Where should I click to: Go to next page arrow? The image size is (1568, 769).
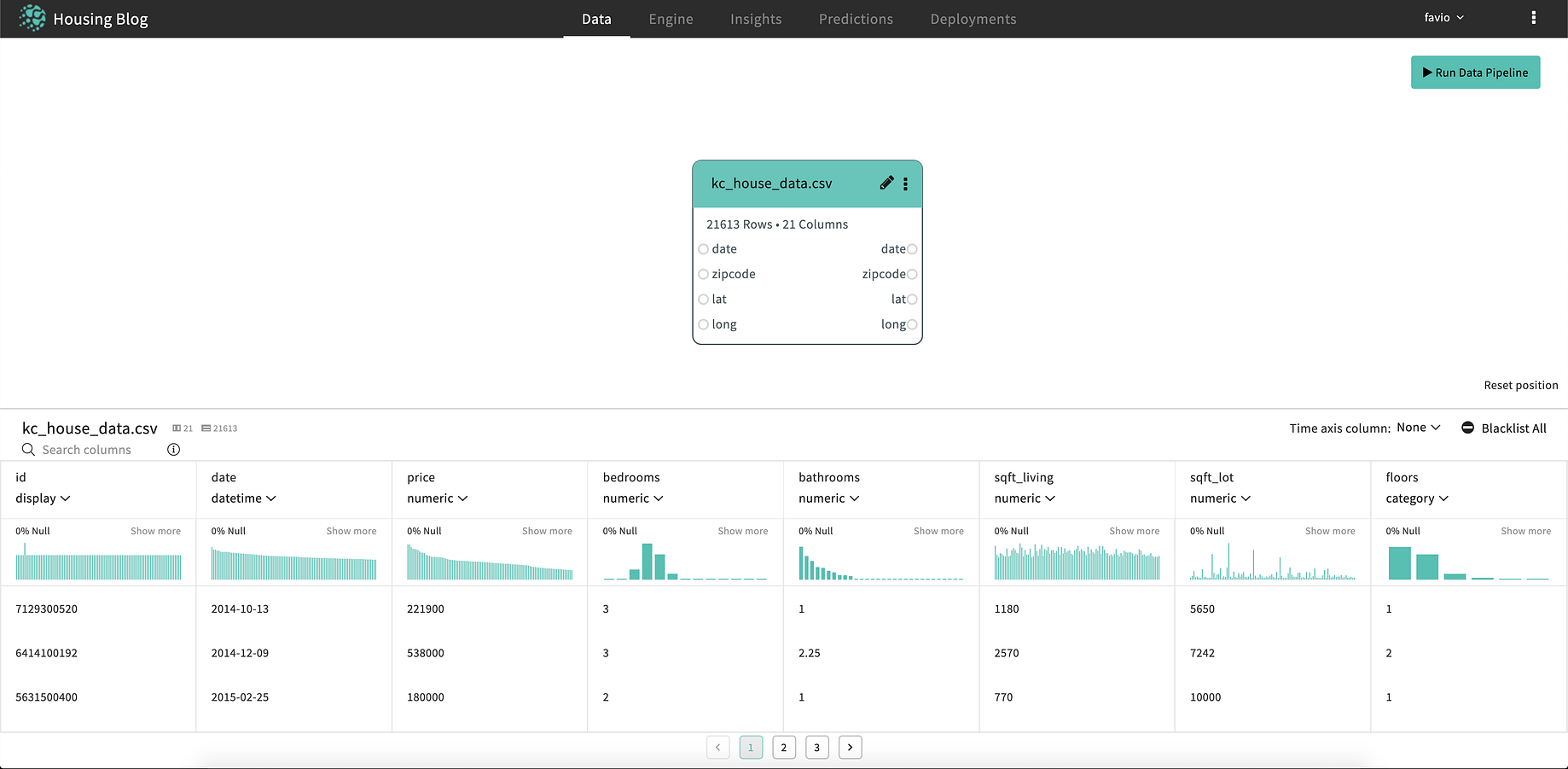850,747
